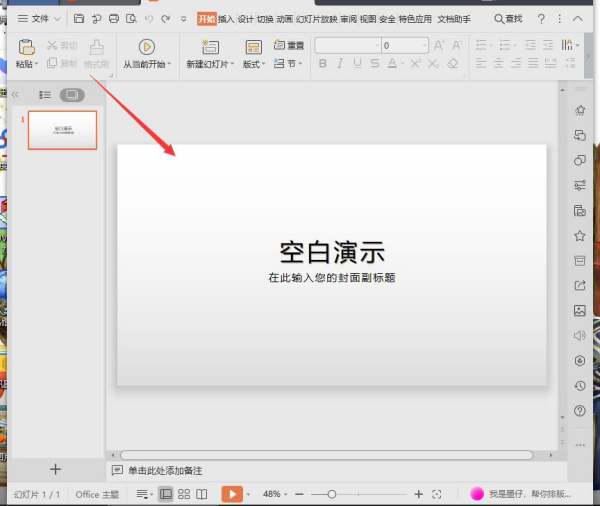The height and width of the screenshot is (506, 600).
Task: Select slide 1 thumbnail
Action: click(x=62, y=130)
